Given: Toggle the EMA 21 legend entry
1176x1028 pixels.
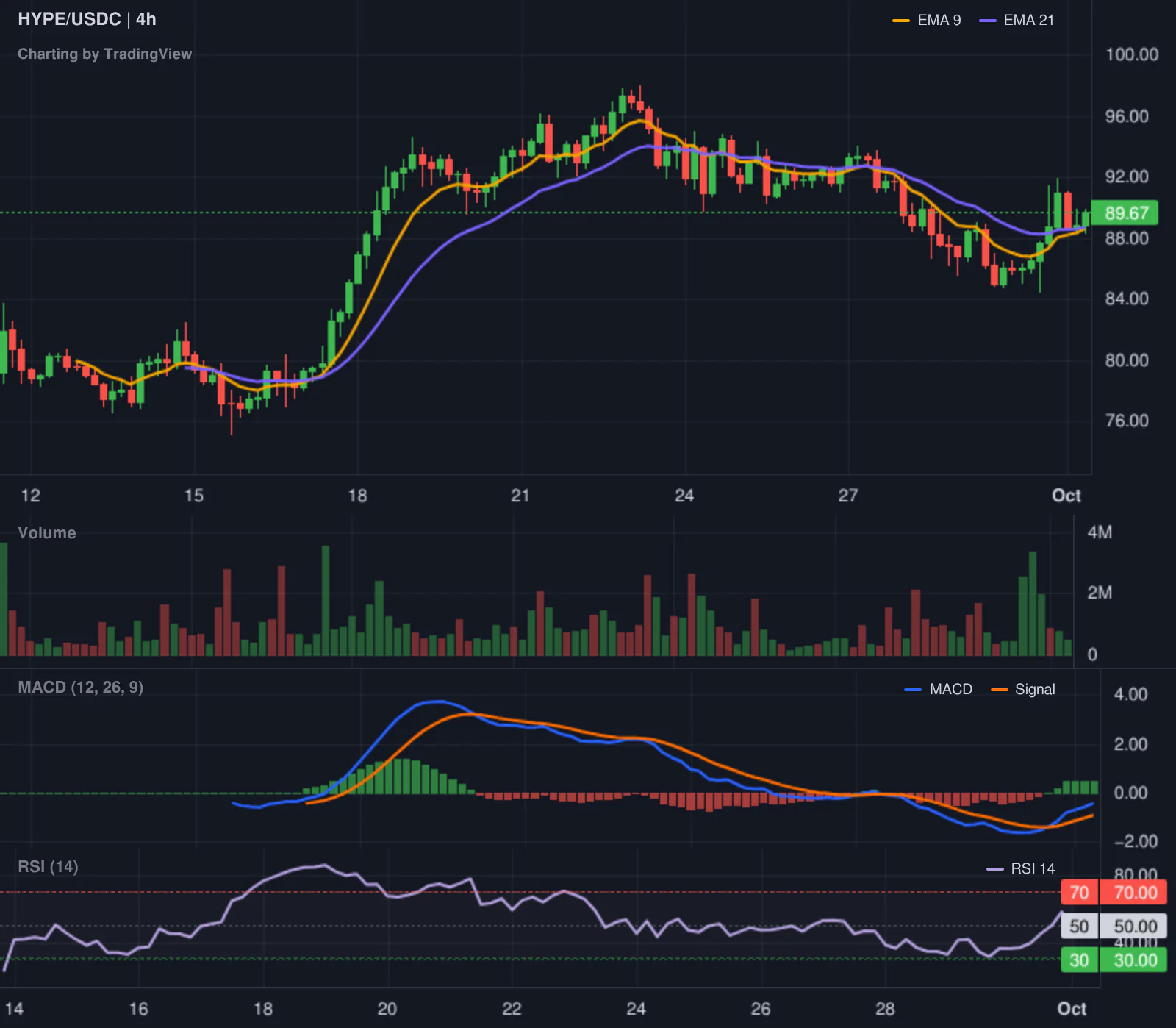Looking at the screenshot, I should [1017, 20].
